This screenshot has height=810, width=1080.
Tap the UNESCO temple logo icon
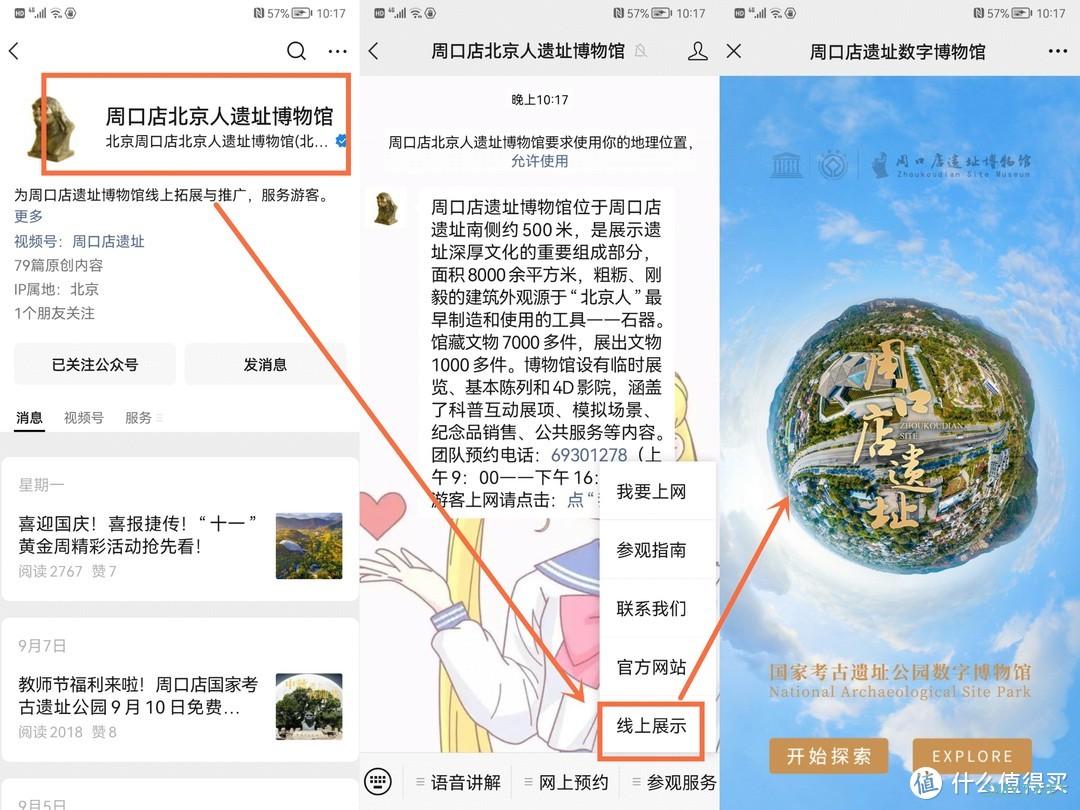[786, 165]
